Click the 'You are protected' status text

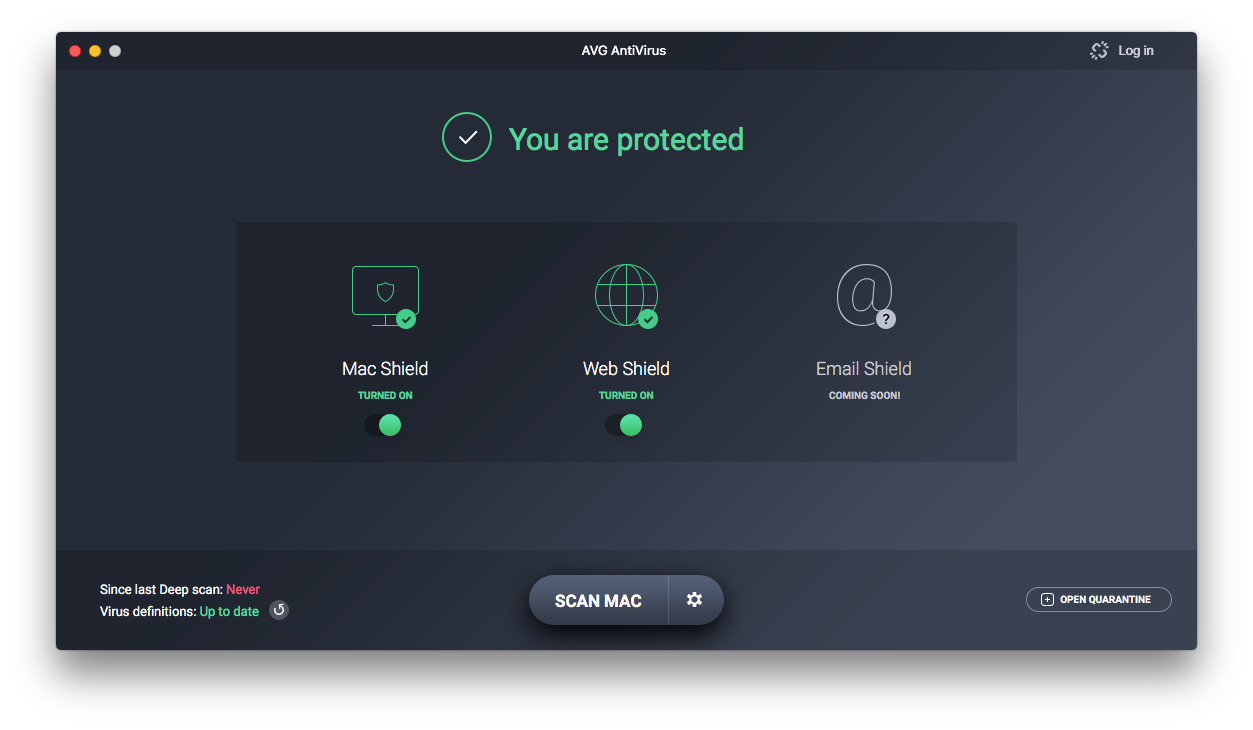tap(626, 139)
